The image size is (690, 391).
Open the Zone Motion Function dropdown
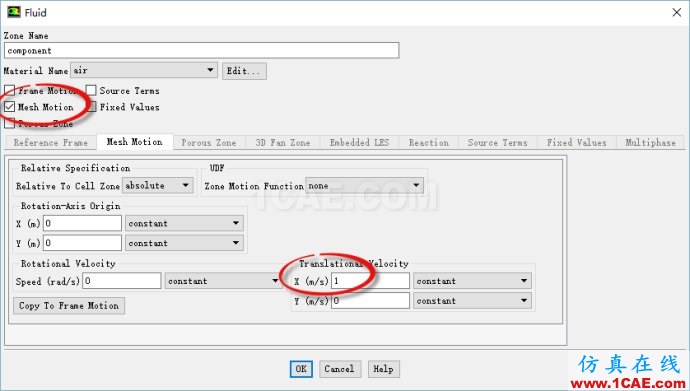point(364,186)
